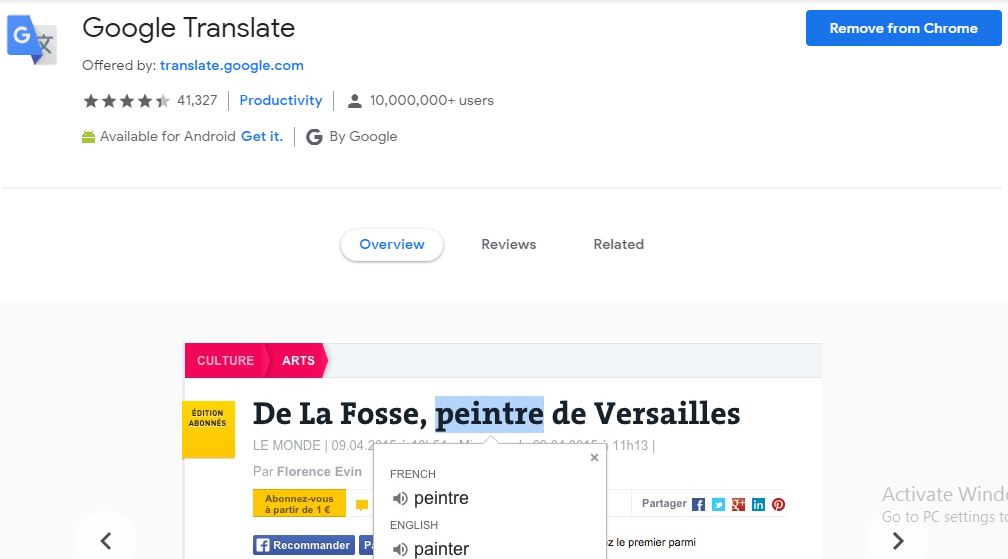Switch to the Reviews tab
The width and height of the screenshot is (1008, 559).
click(508, 245)
